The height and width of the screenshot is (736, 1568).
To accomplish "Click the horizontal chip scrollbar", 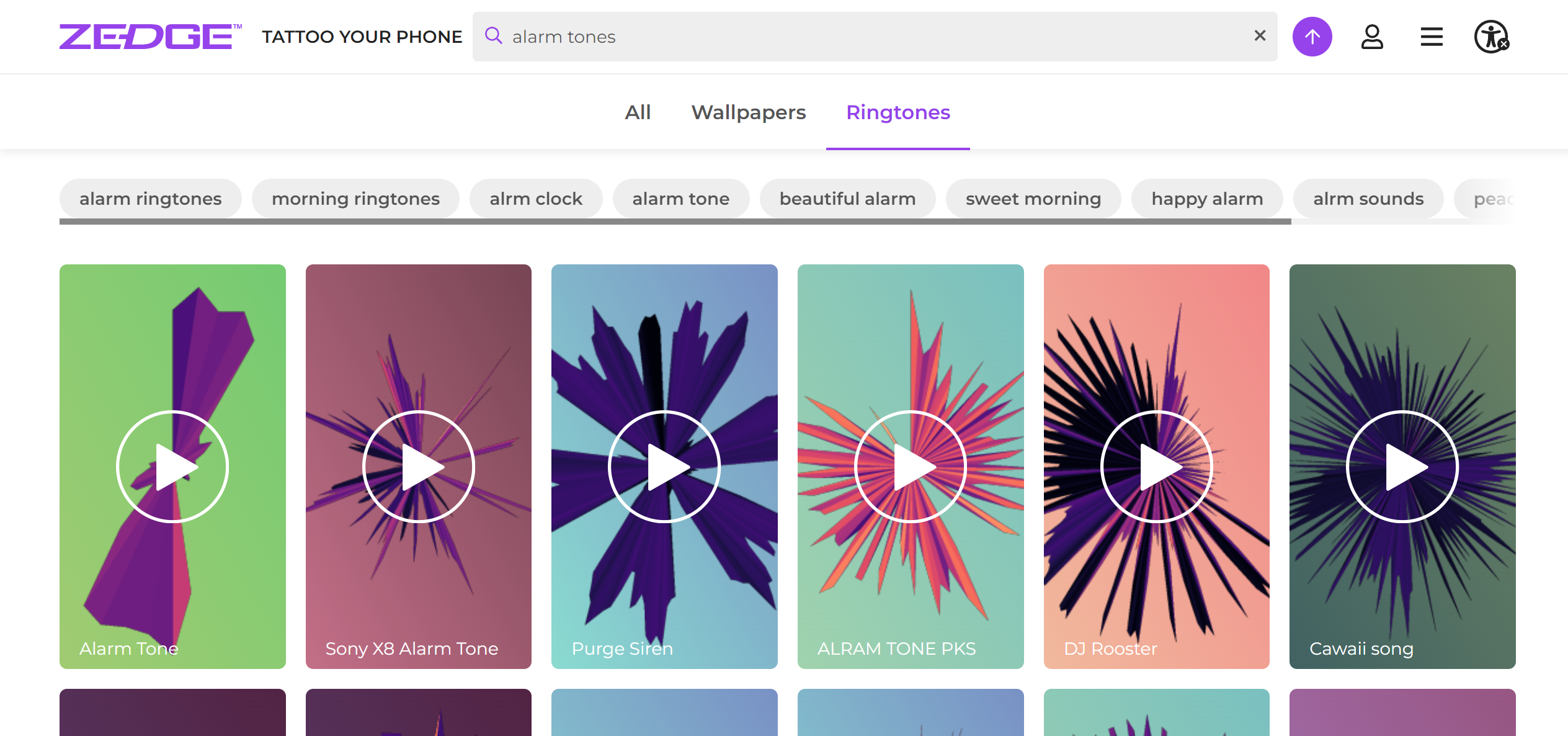I will (x=675, y=222).
